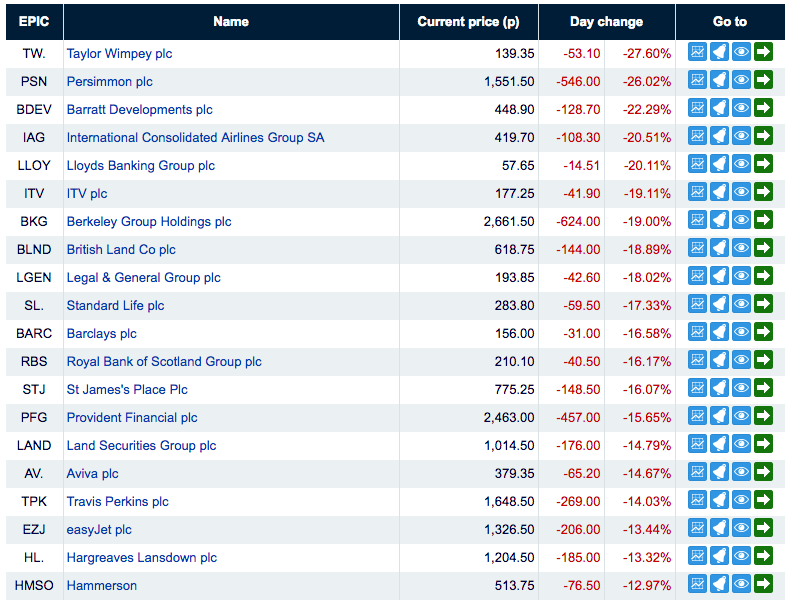The width and height of the screenshot is (793, 608).
Task: Click the bell icon in the LGEN row
Action: pyautogui.click(x=719, y=276)
